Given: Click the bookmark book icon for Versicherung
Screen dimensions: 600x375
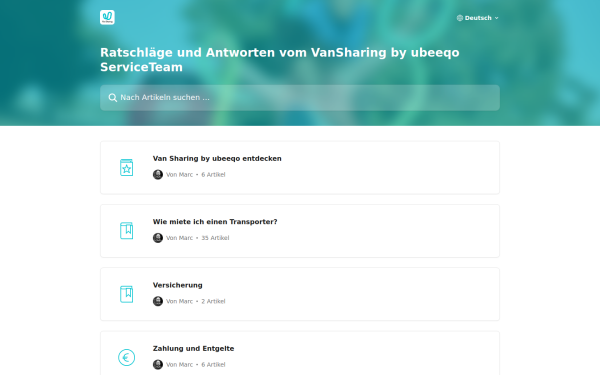Looking at the screenshot, I should pos(127,294).
